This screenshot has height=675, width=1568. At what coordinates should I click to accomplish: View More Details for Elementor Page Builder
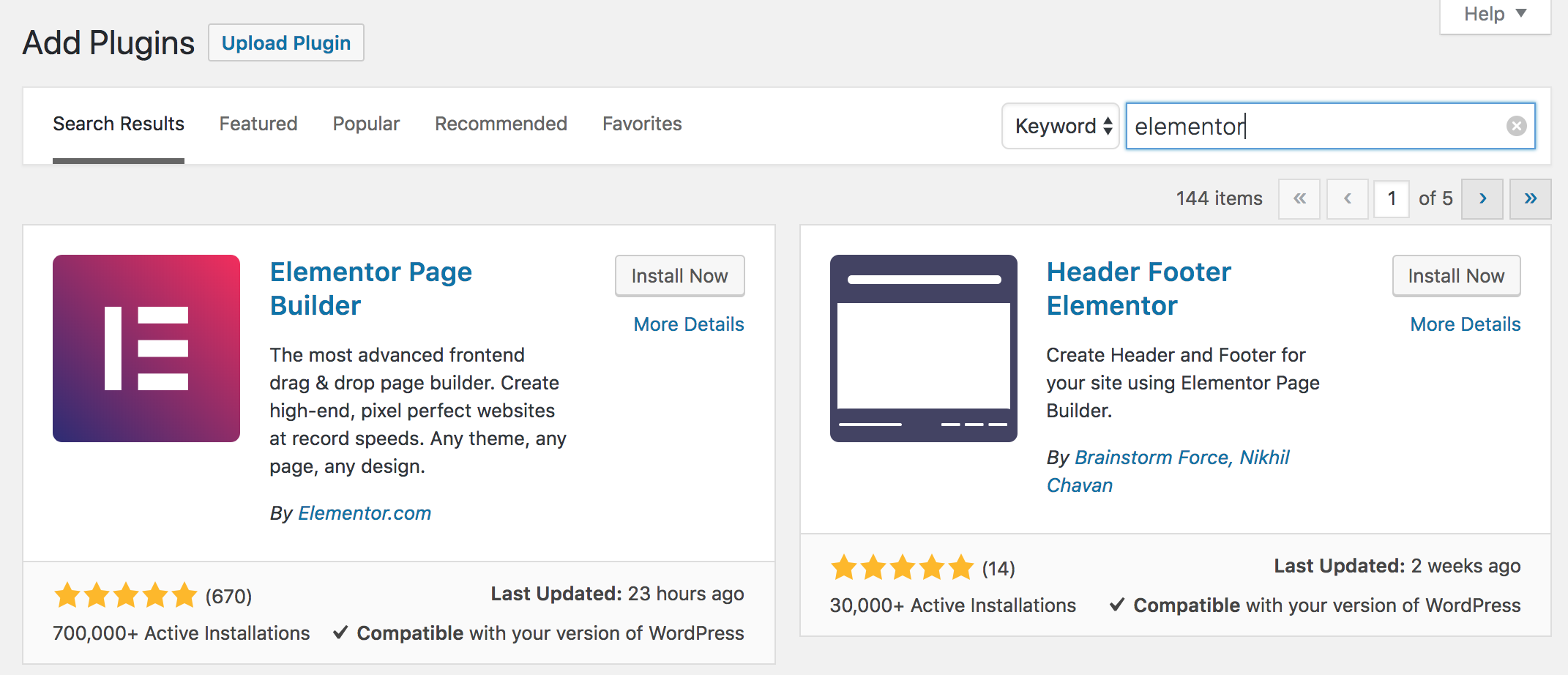[689, 324]
